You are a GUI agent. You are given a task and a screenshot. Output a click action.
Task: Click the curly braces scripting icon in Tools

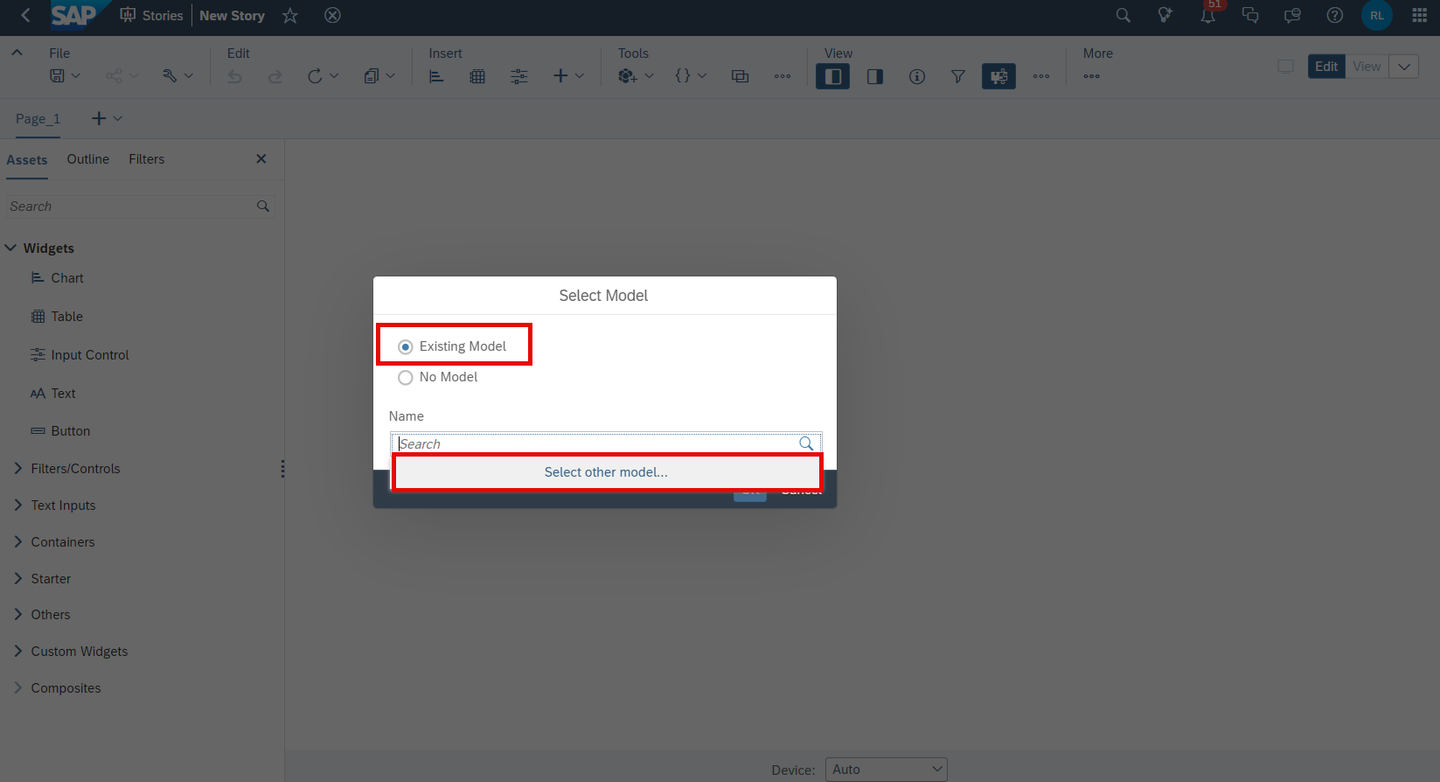[x=683, y=76]
